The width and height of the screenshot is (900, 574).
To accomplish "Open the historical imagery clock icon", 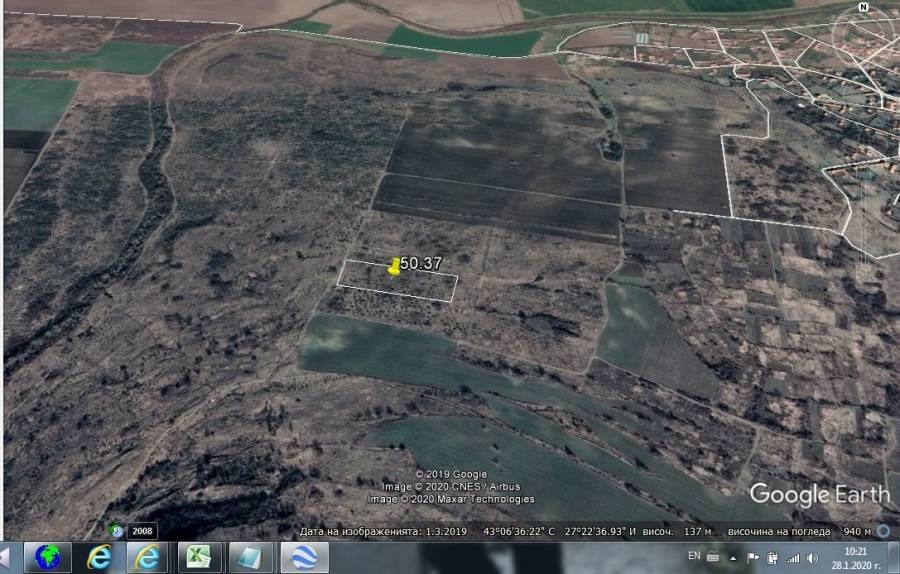I will pyautogui.click(x=116, y=529).
